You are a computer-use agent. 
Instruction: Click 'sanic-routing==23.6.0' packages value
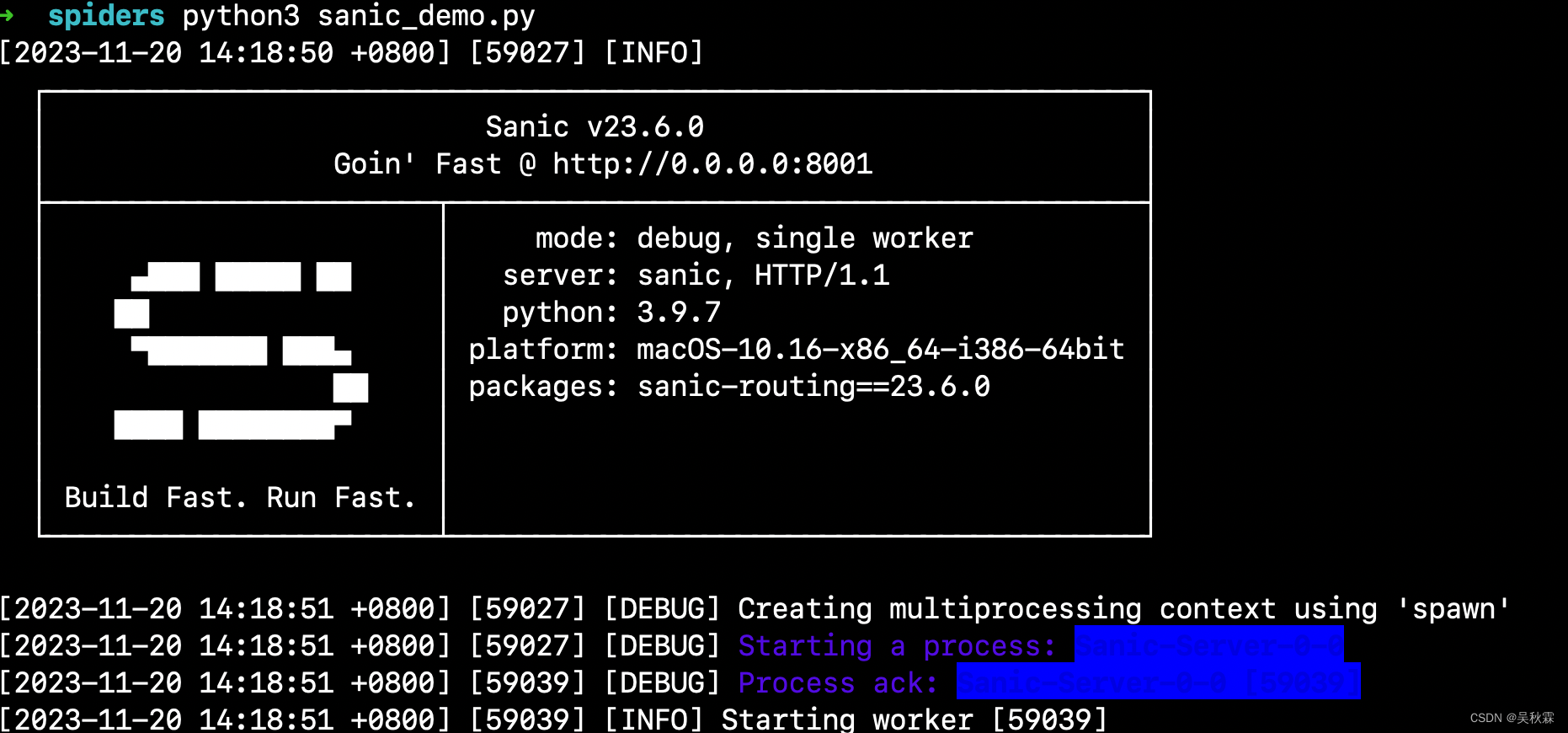coord(813,386)
